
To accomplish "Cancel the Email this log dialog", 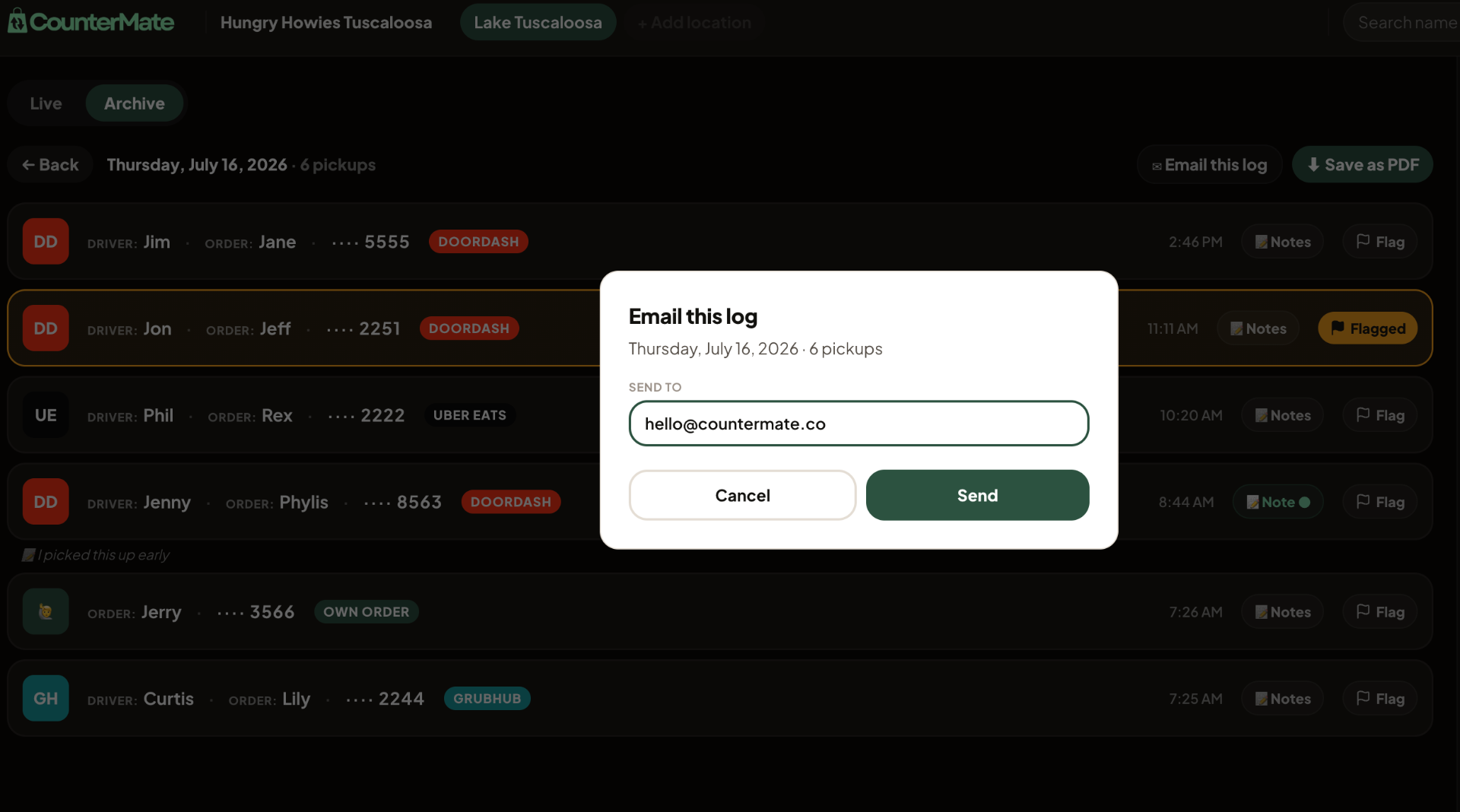I will [742, 496].
